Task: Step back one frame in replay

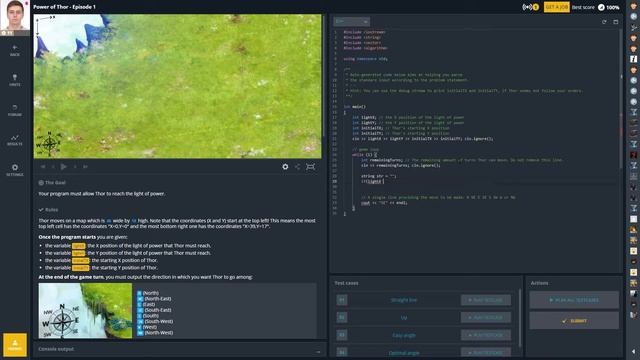Action: tap(53, 167)
